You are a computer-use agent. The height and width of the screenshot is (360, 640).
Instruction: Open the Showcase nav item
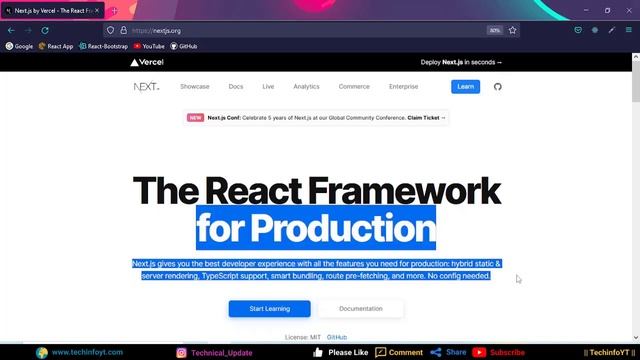195,87
